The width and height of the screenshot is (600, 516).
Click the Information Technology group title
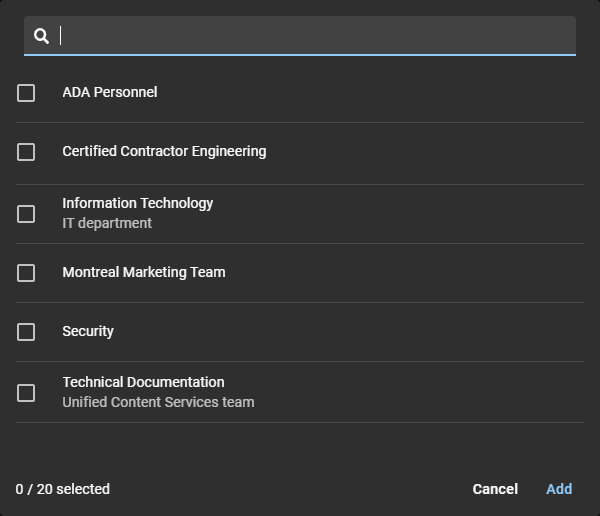(x=137, y=203)
